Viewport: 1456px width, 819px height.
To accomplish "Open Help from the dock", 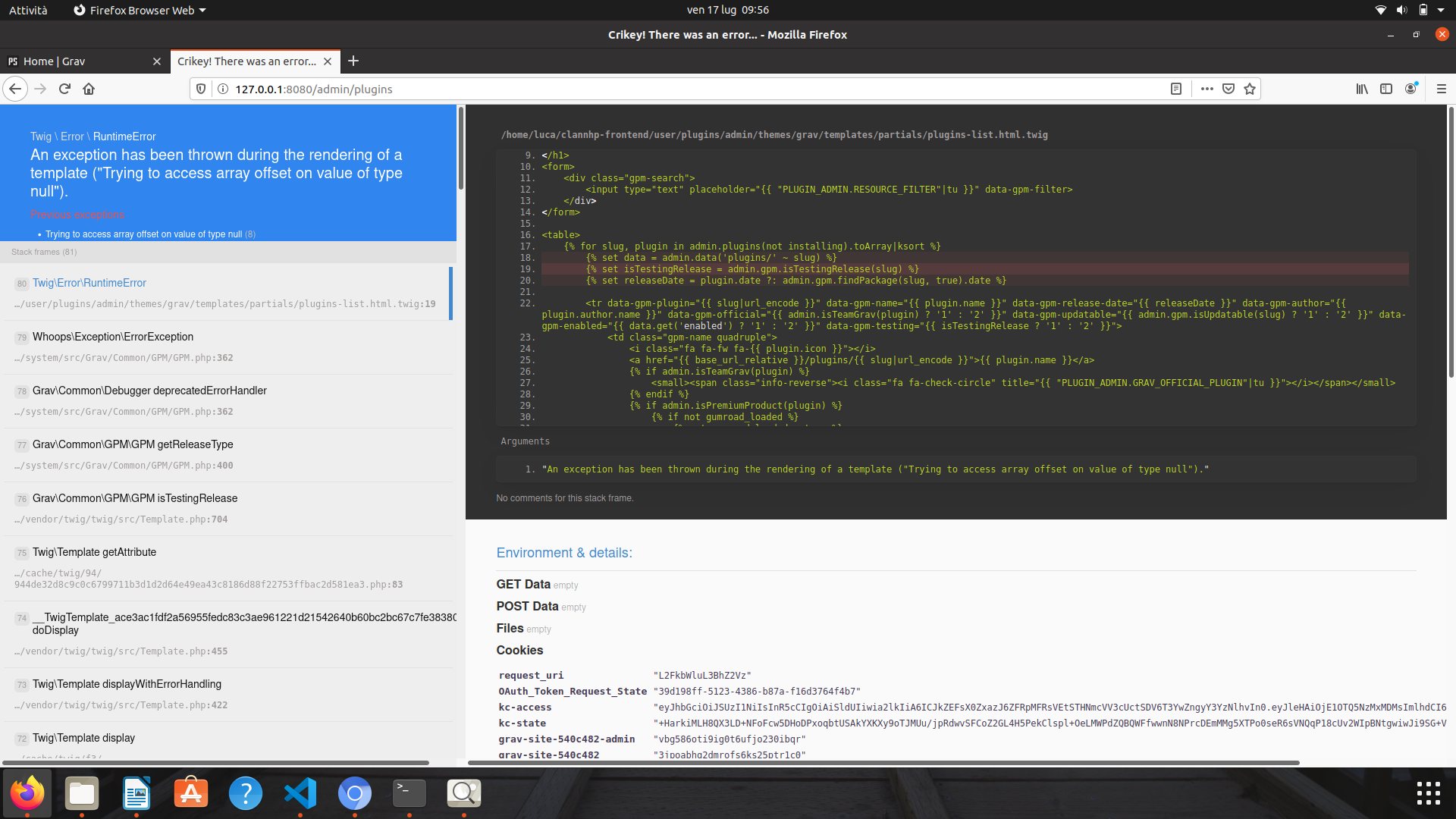I will pyautogui.click(x=246, y=793).
